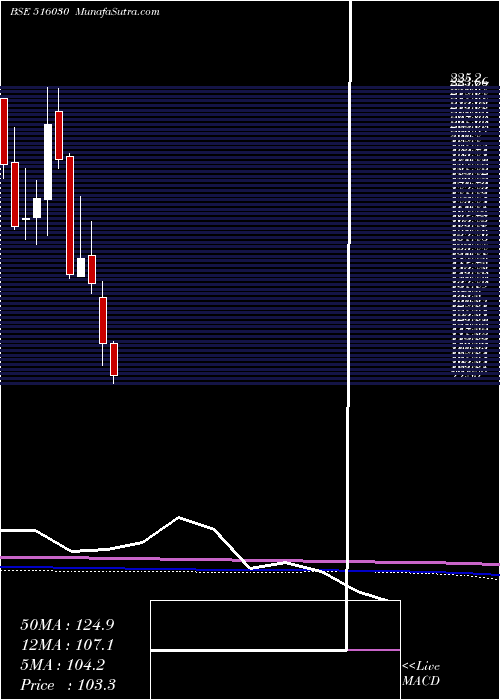The height and width of the screenshot is (700, 500).
Task: Click the BSE 516030 symbol label
Action: point(38,12)
